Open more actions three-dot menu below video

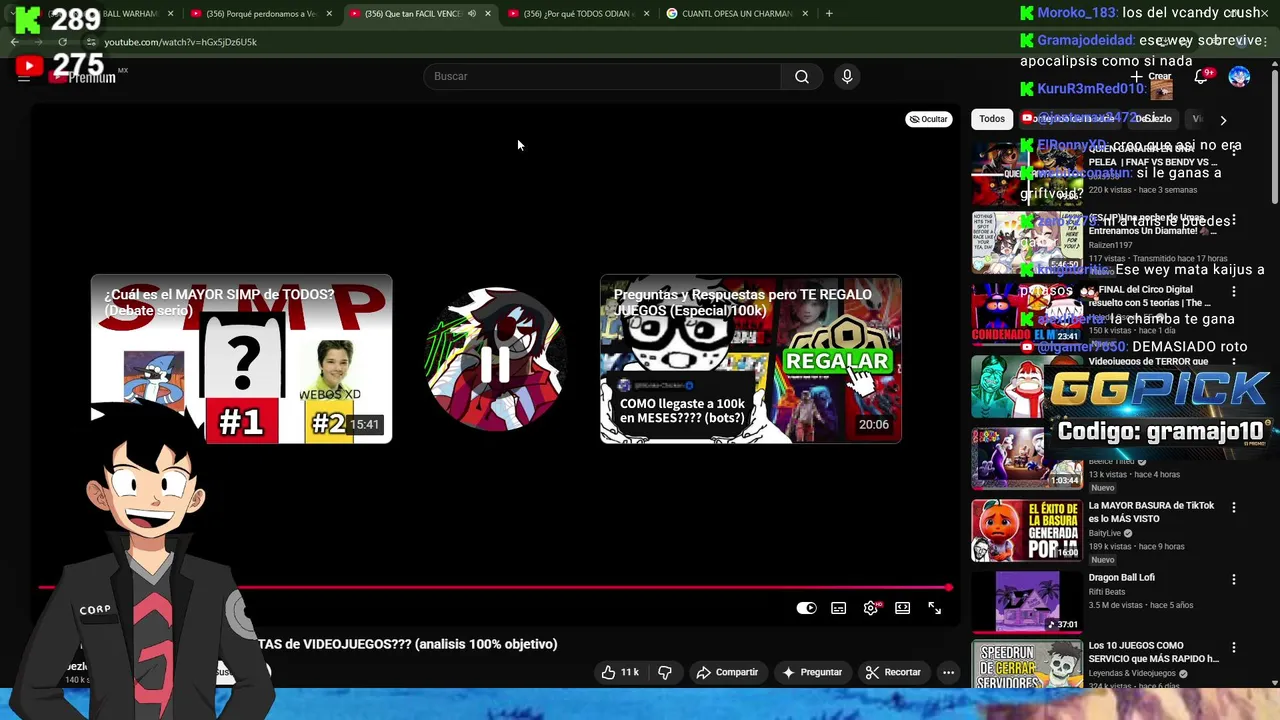tap(948, 672)
